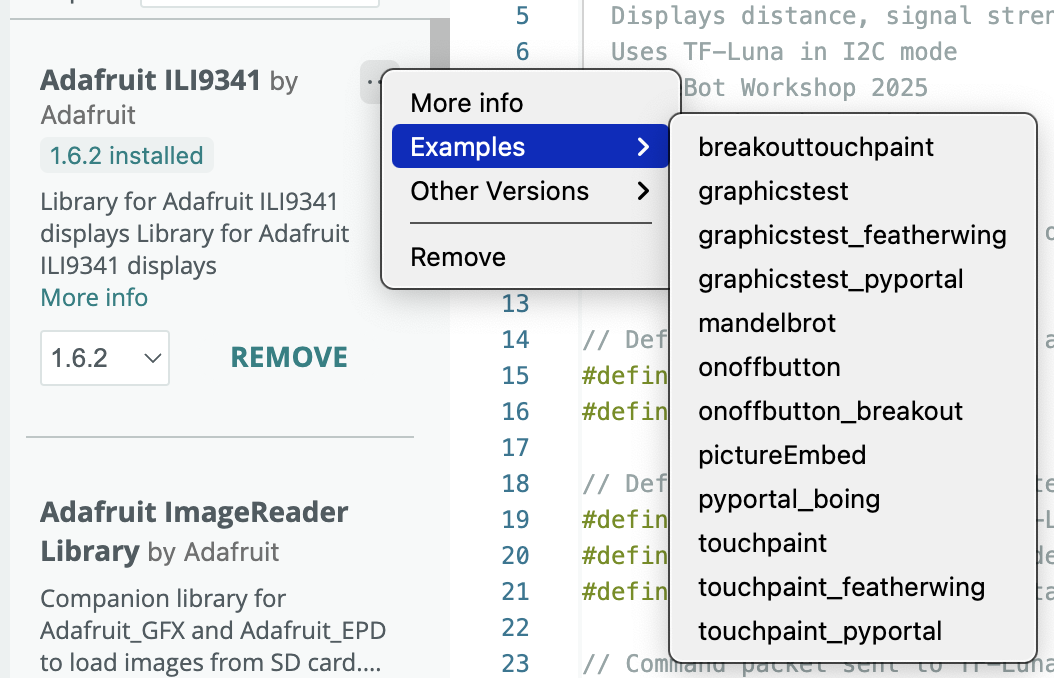Open the pictureEmbed example
The width and height of the screenshot is (1054, 678).
tap(782, 455)
